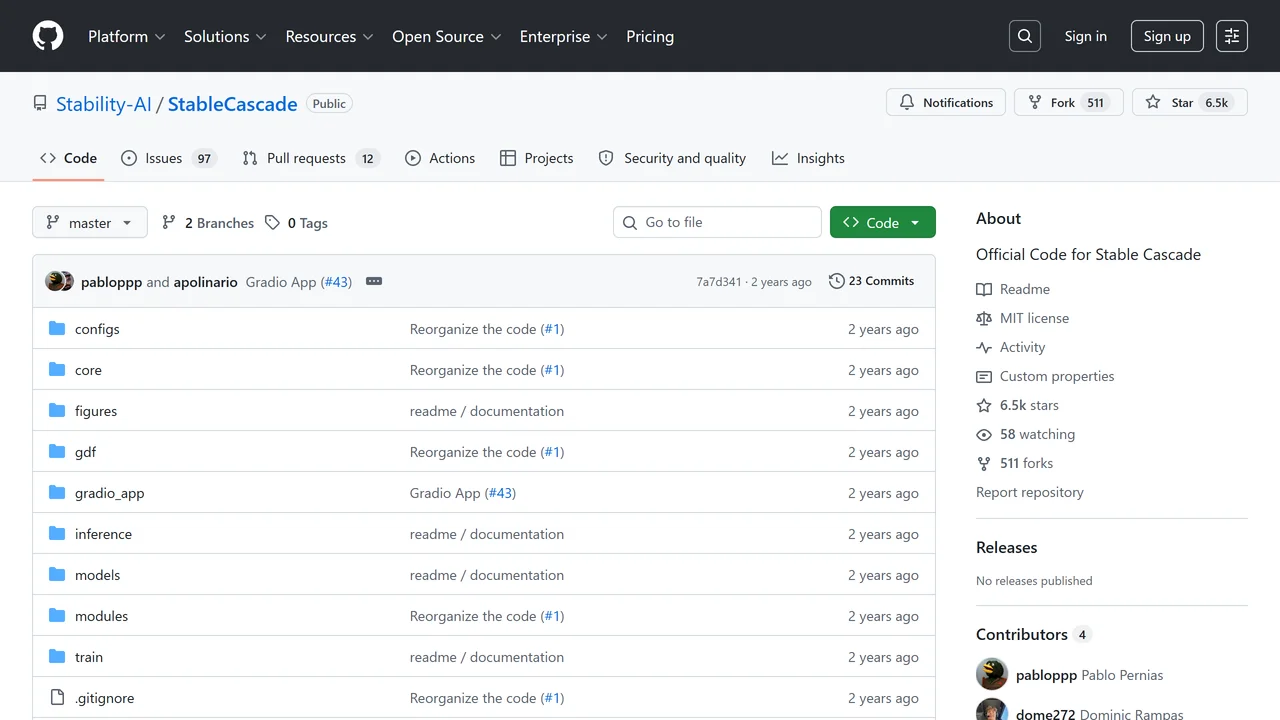Click the book icon next to Readme
The height and width of the screenshot is (720, 1280).
[984, 289]
